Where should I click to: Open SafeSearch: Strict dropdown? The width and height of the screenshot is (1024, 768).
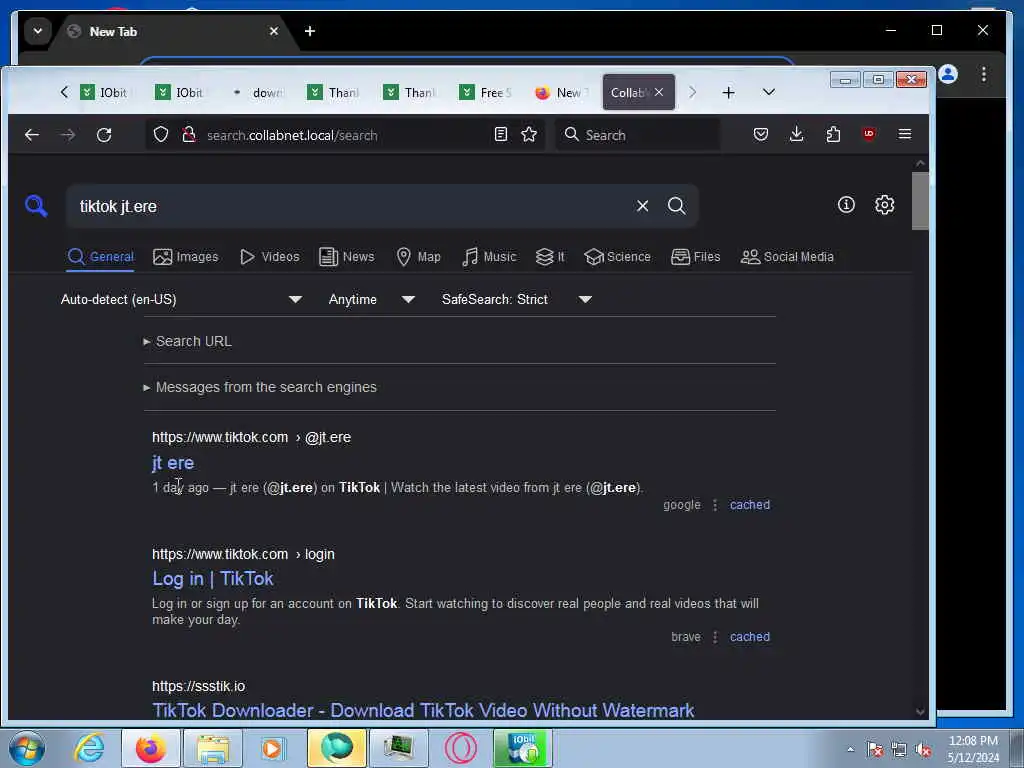coord(517,300)
